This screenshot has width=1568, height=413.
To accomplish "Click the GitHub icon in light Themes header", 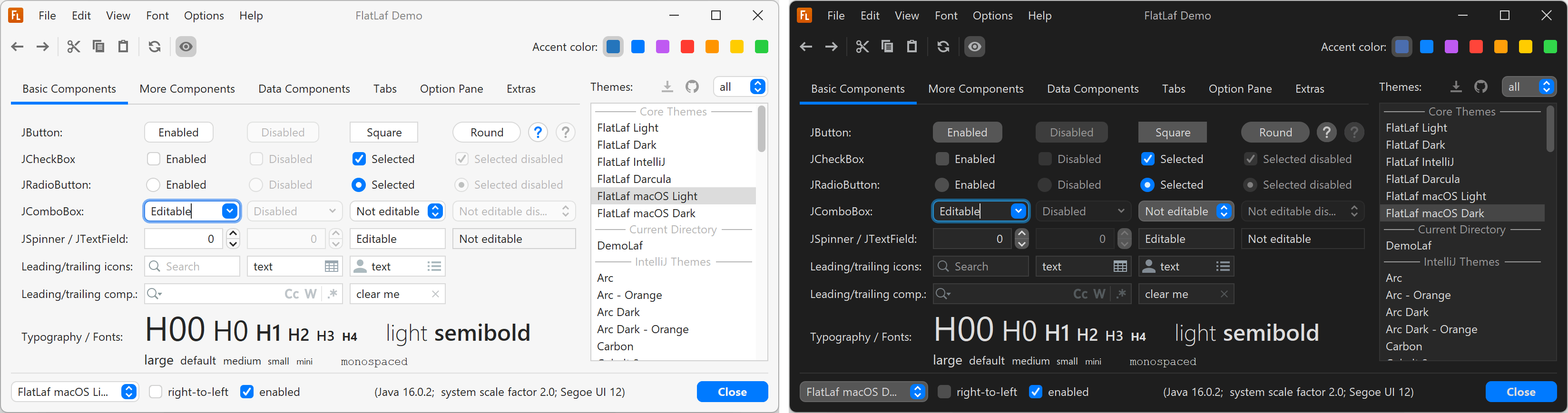I will [692, 87].
